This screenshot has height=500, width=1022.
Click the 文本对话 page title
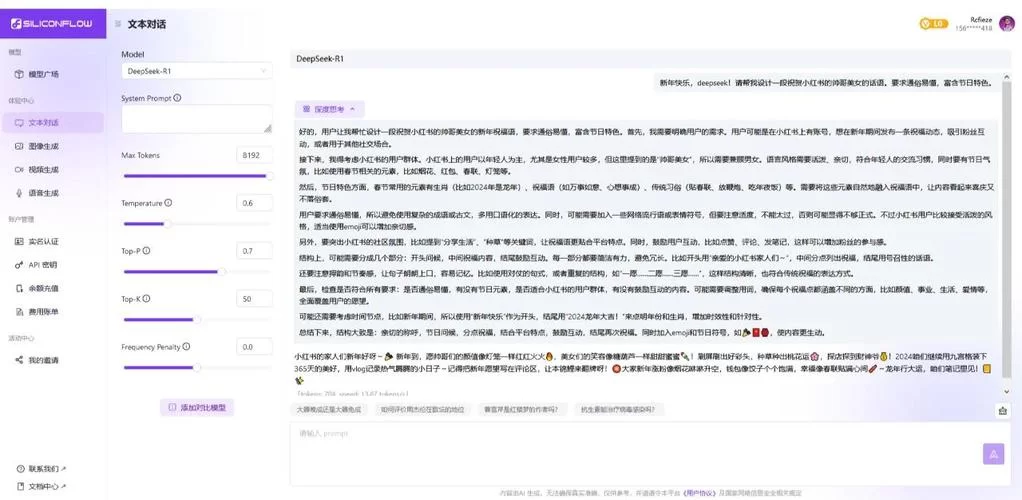147,24
